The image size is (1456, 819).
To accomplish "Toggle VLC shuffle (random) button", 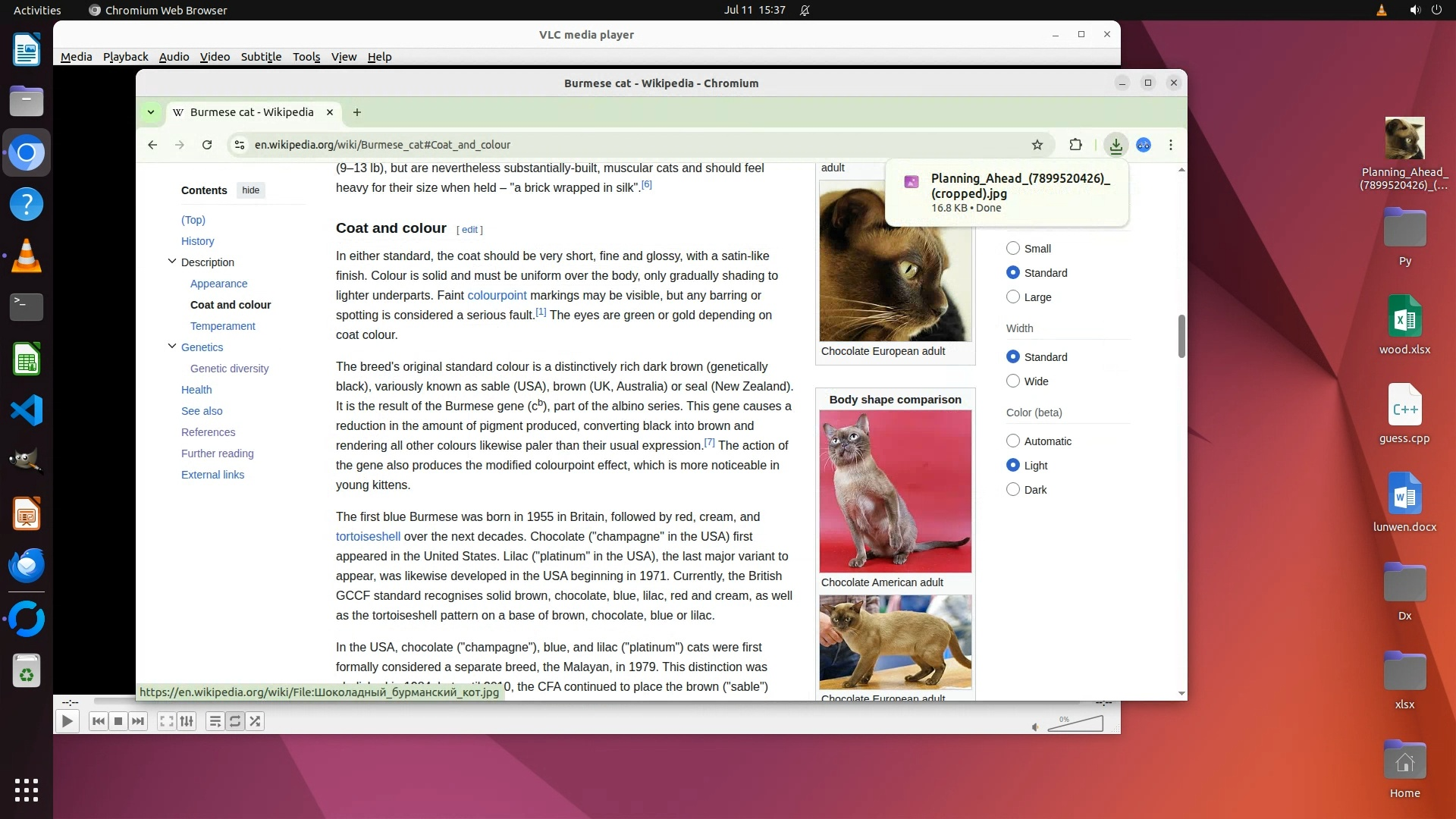I will coord(256,721).
